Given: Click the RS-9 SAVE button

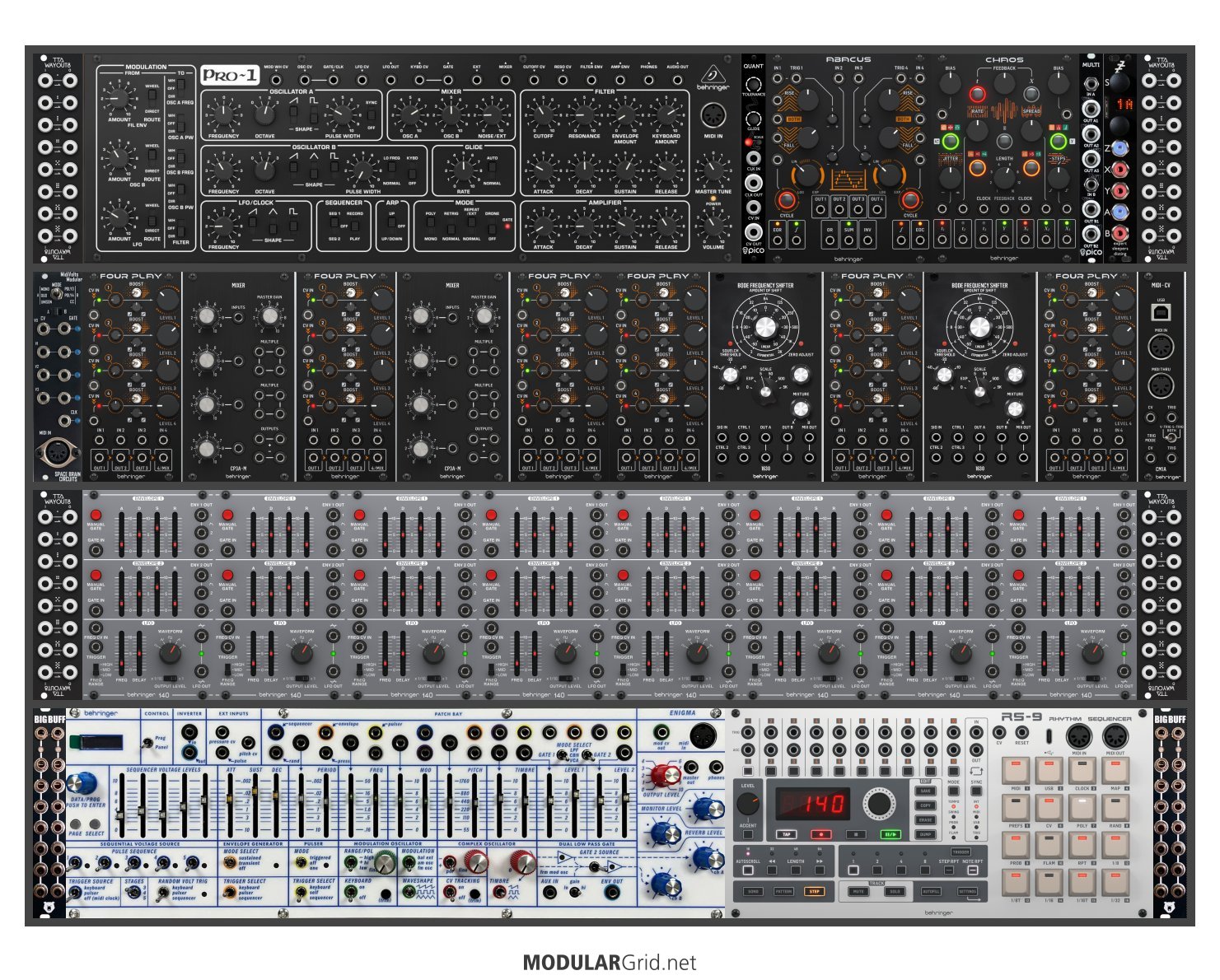Looking at the screenshot, I should click(925, 791).
